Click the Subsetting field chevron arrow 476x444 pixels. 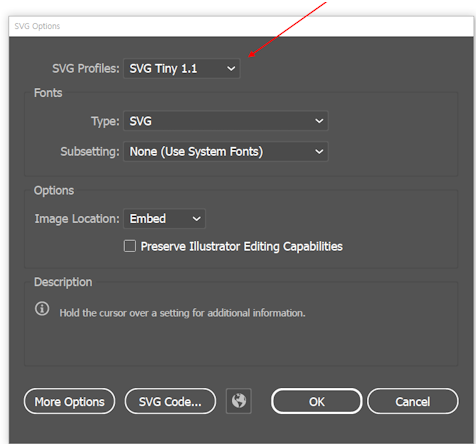tap(319, 152)
